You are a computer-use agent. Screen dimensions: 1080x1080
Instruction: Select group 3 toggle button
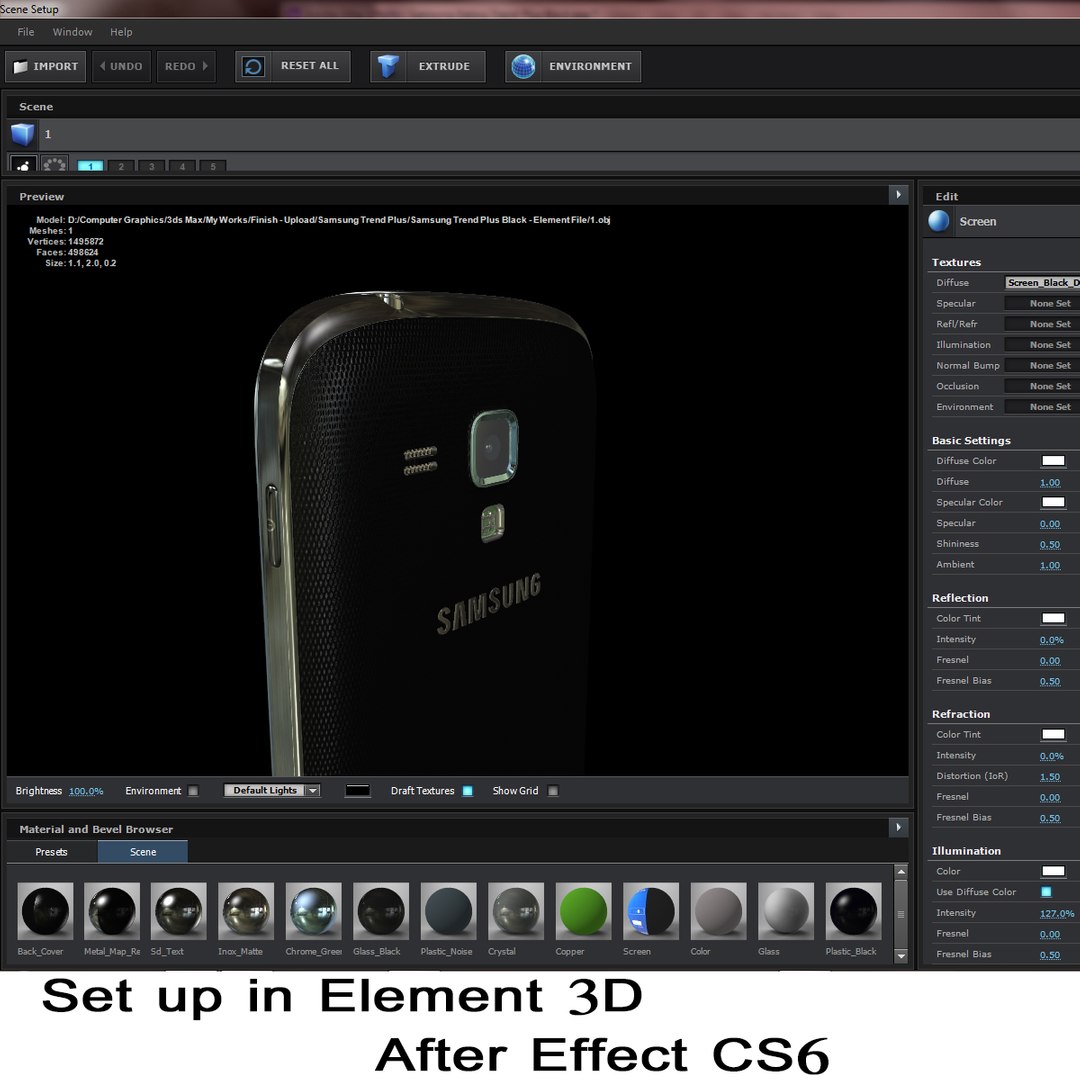pos(152,166)
